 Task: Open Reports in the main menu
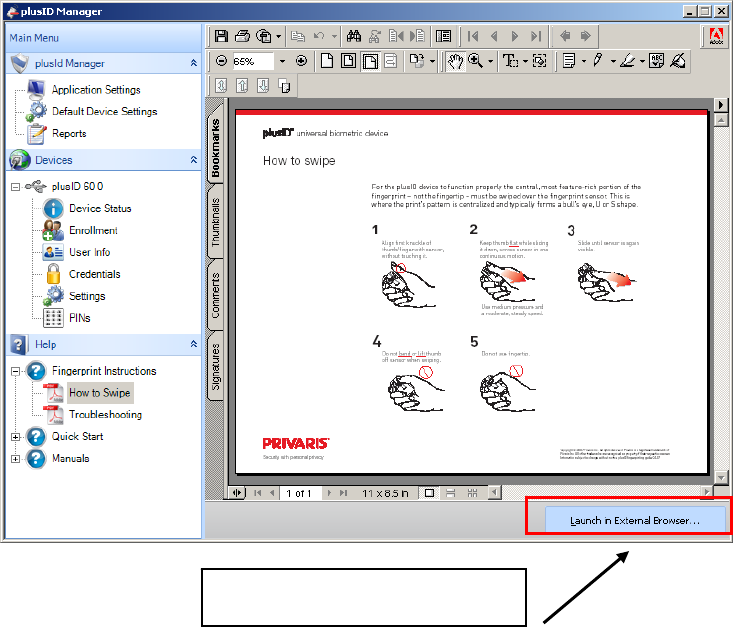point(69,133)
